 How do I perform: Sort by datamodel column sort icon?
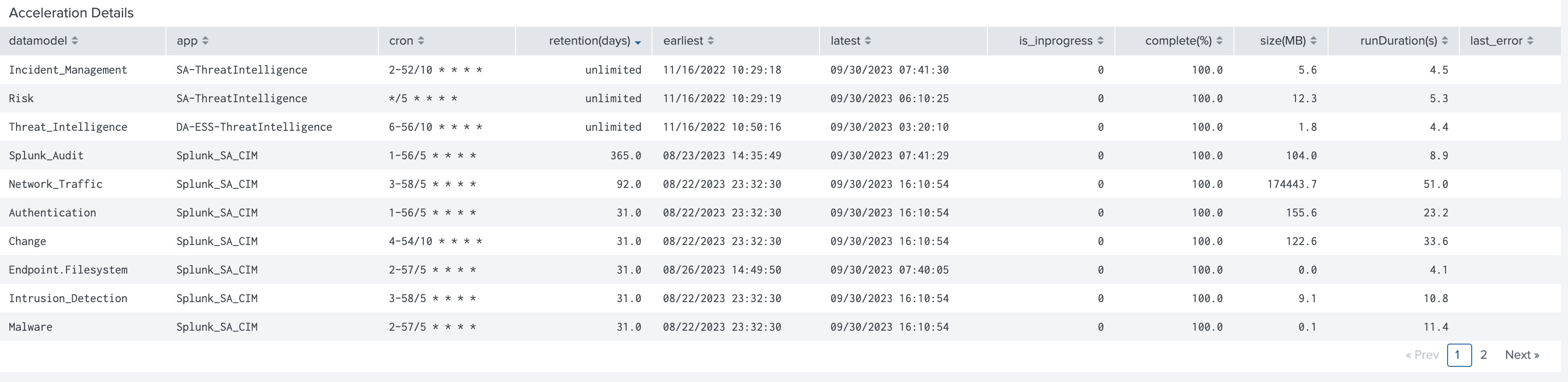[x=75, y=41]
